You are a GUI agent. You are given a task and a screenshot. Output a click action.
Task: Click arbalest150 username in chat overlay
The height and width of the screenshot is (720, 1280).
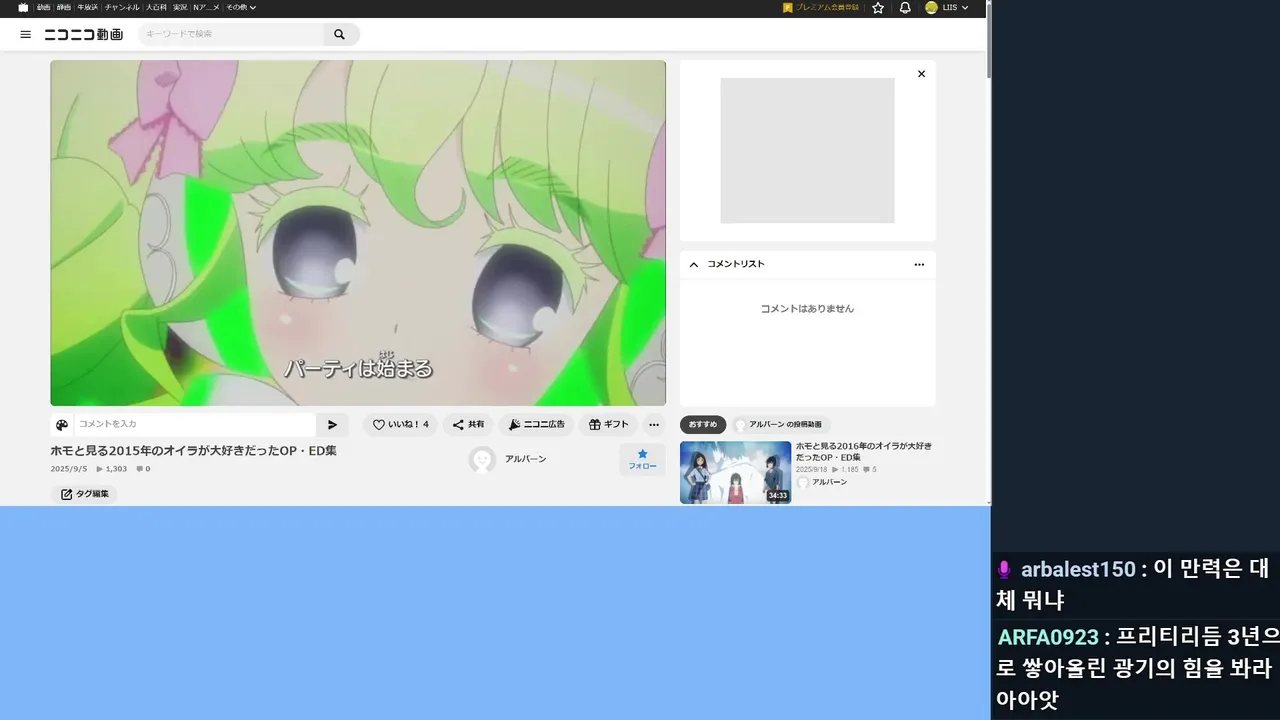[1078, 569]
